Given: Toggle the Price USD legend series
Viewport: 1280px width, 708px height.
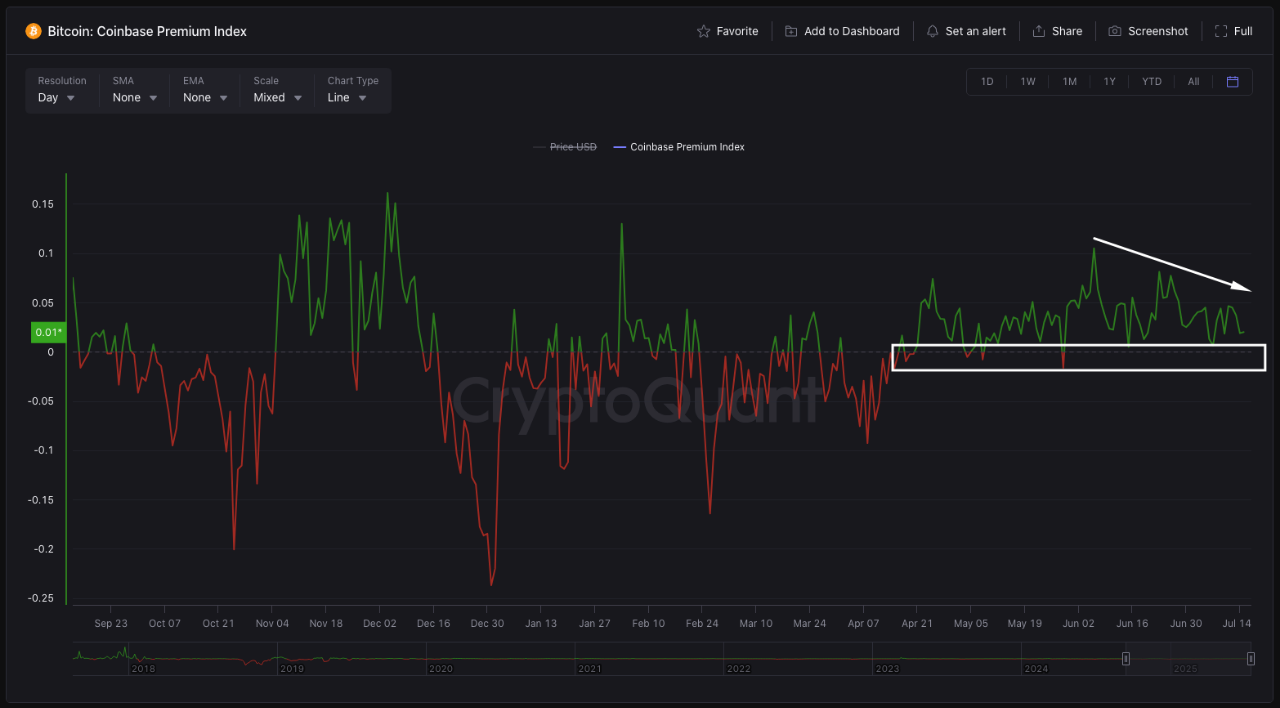Looking at the screenshot, I should 565,147.
